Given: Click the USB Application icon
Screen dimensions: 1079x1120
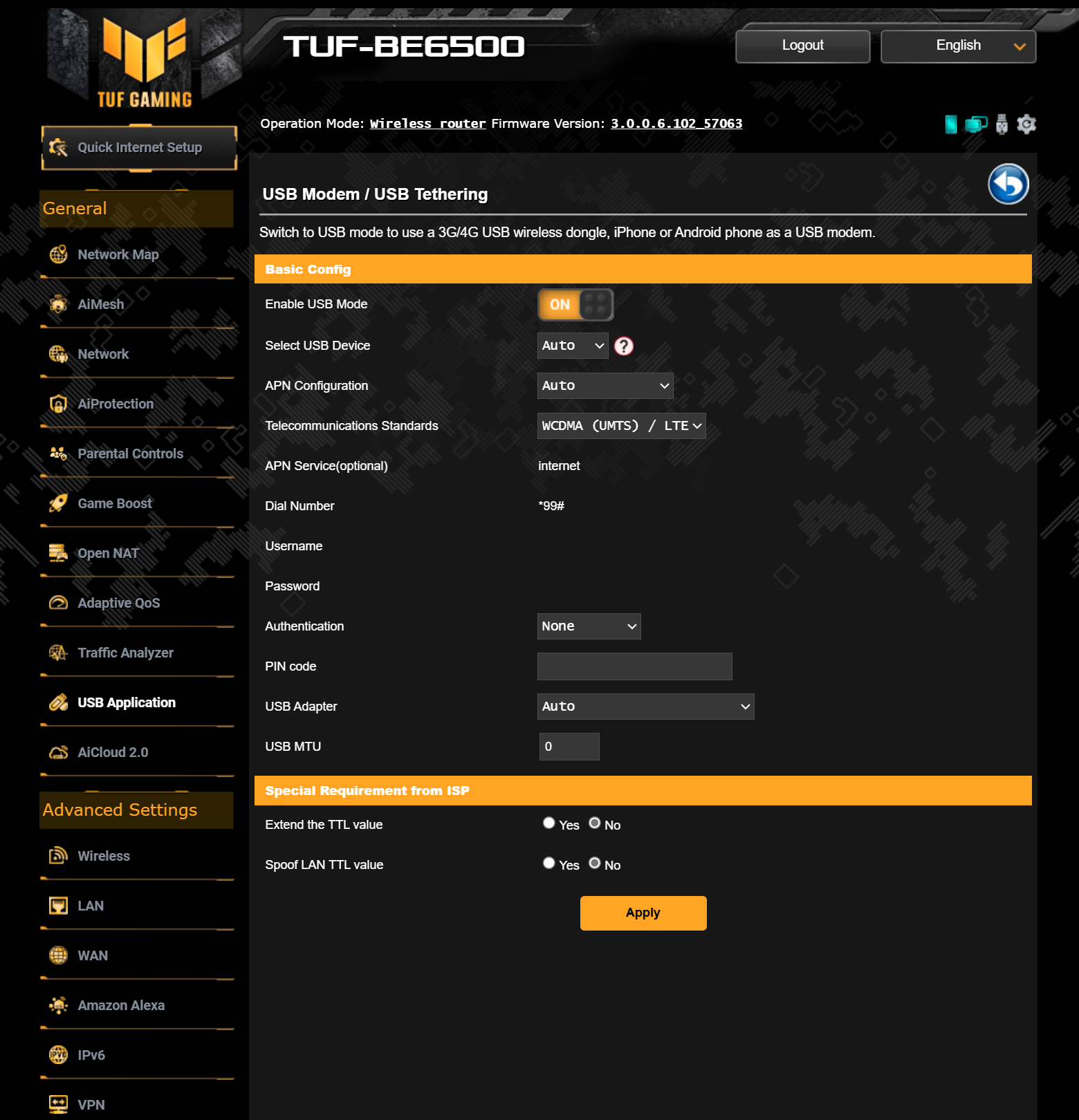Looking at the screenshot, I should point(59,702).
